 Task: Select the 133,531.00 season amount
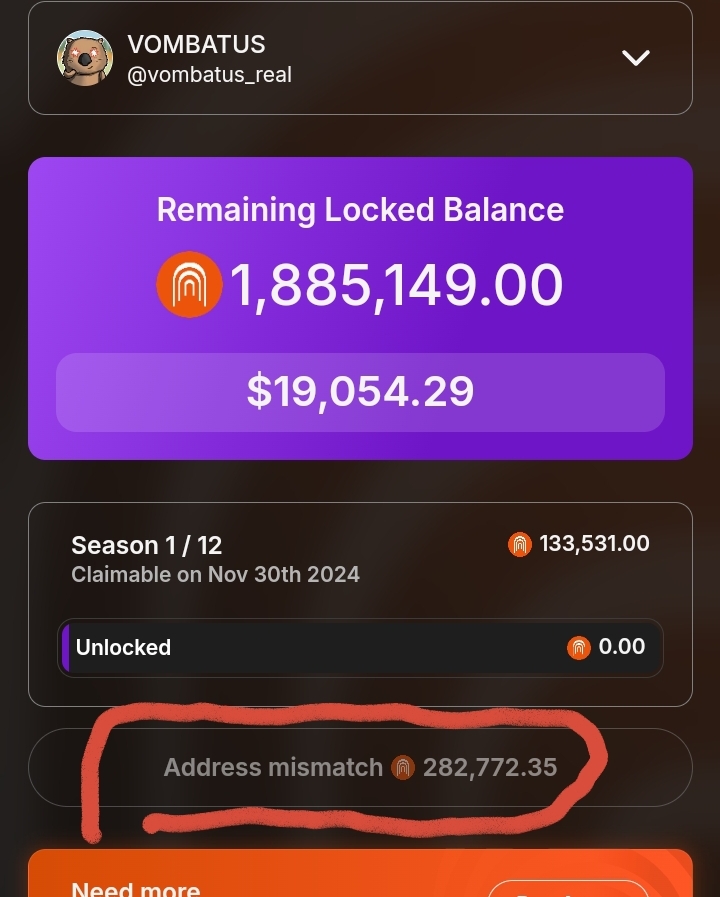594,544
